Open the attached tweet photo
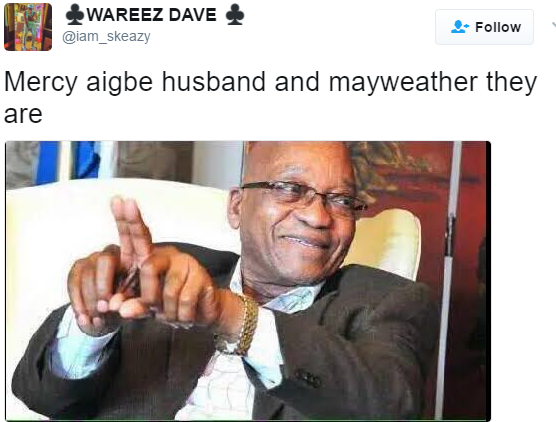This screenshot has width=556, height=422. click(x=248, y=281)
